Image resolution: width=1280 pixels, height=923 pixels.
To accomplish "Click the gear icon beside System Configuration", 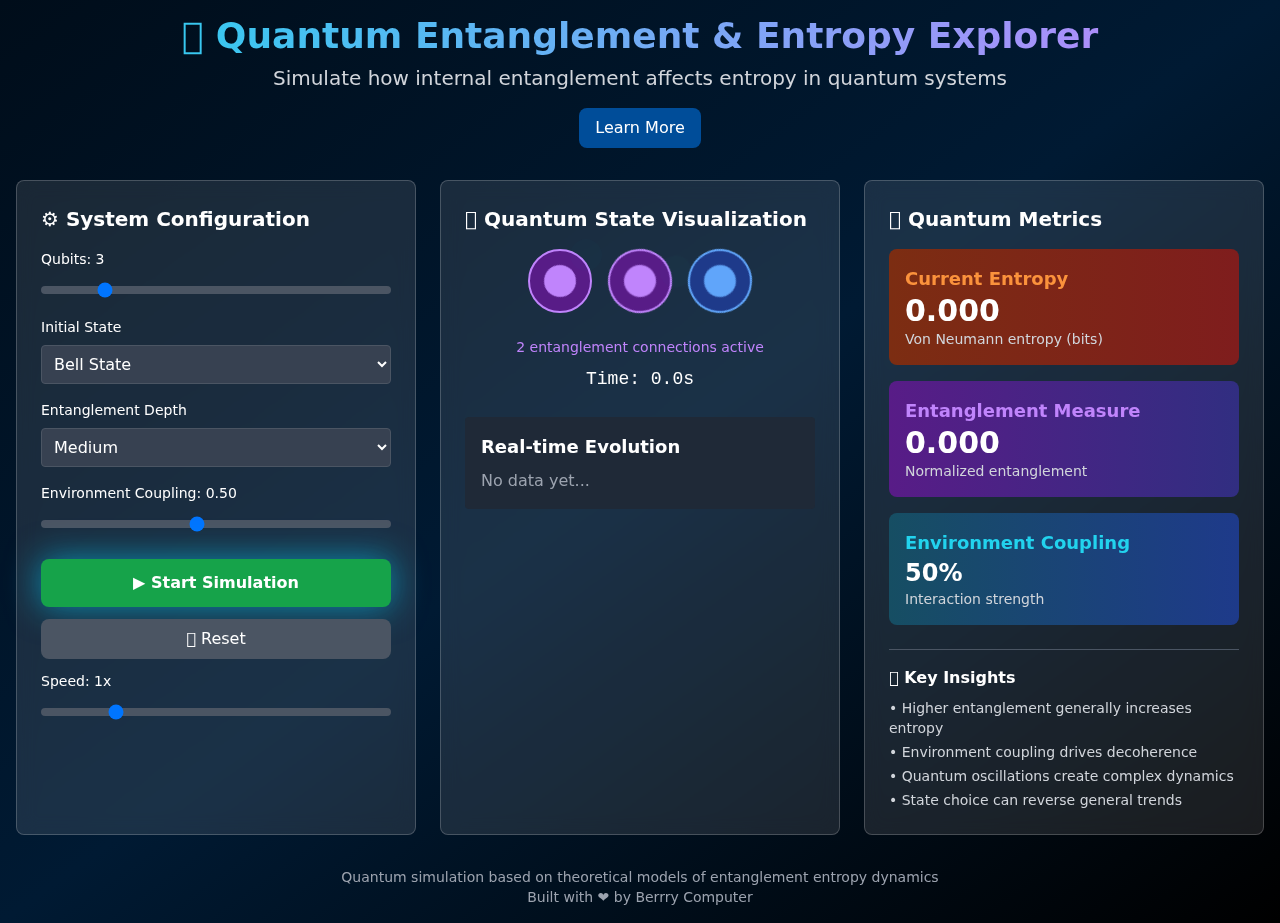I will pyautogui.click(x=48, y=219).
